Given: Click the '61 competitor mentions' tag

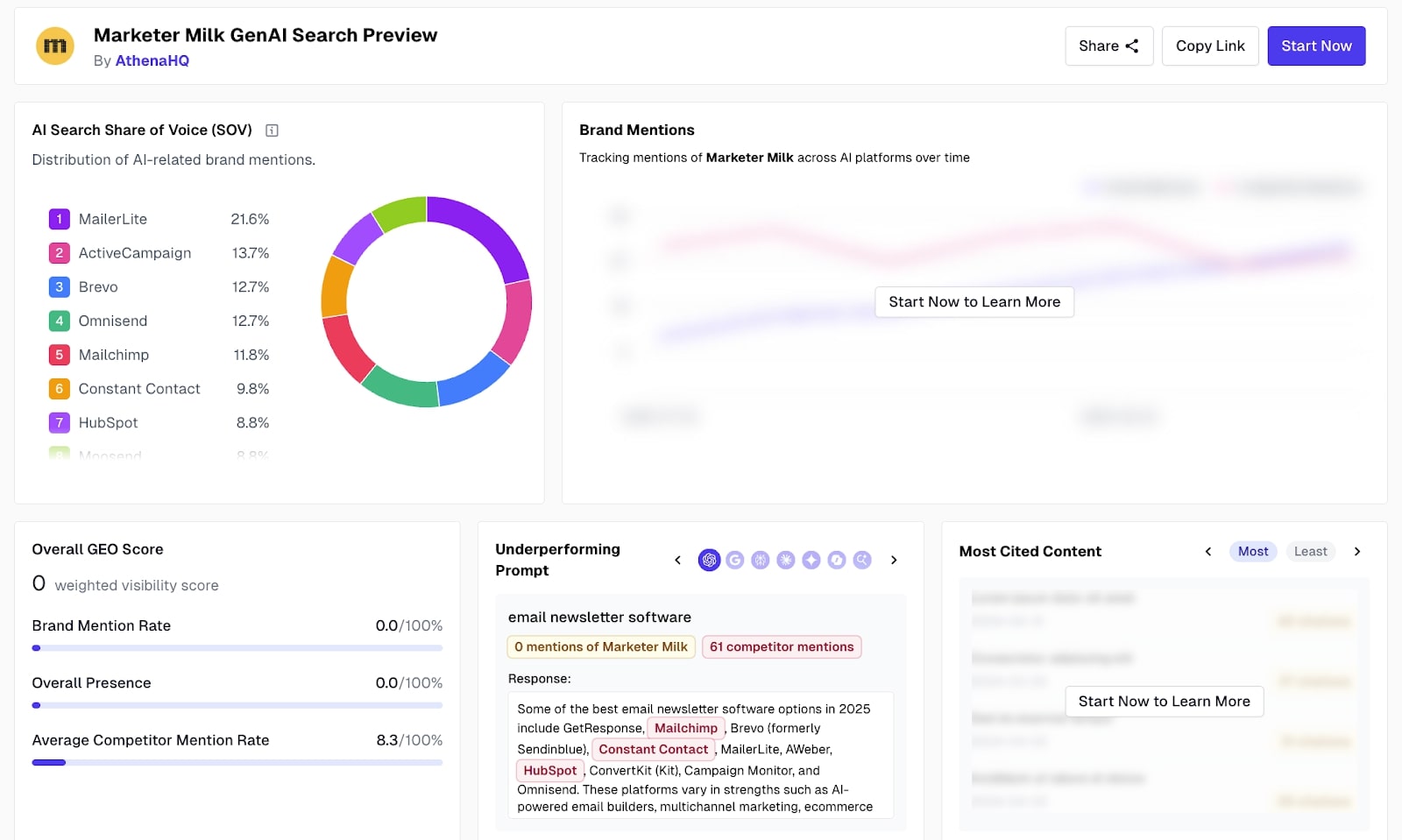Looking at the screenshot, I should 782,646.
